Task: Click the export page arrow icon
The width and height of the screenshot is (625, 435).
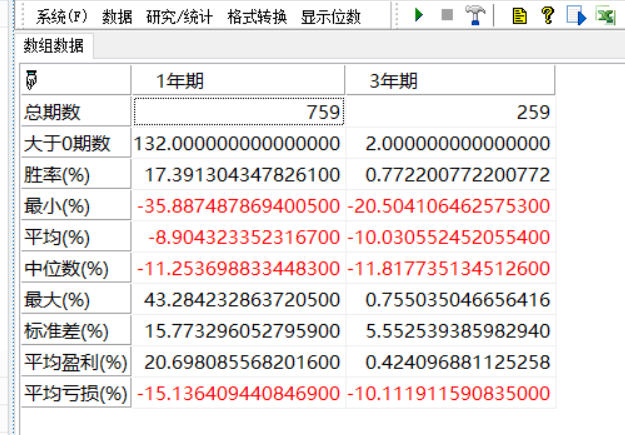Action: pyautogui.click(x=575, y=16)
